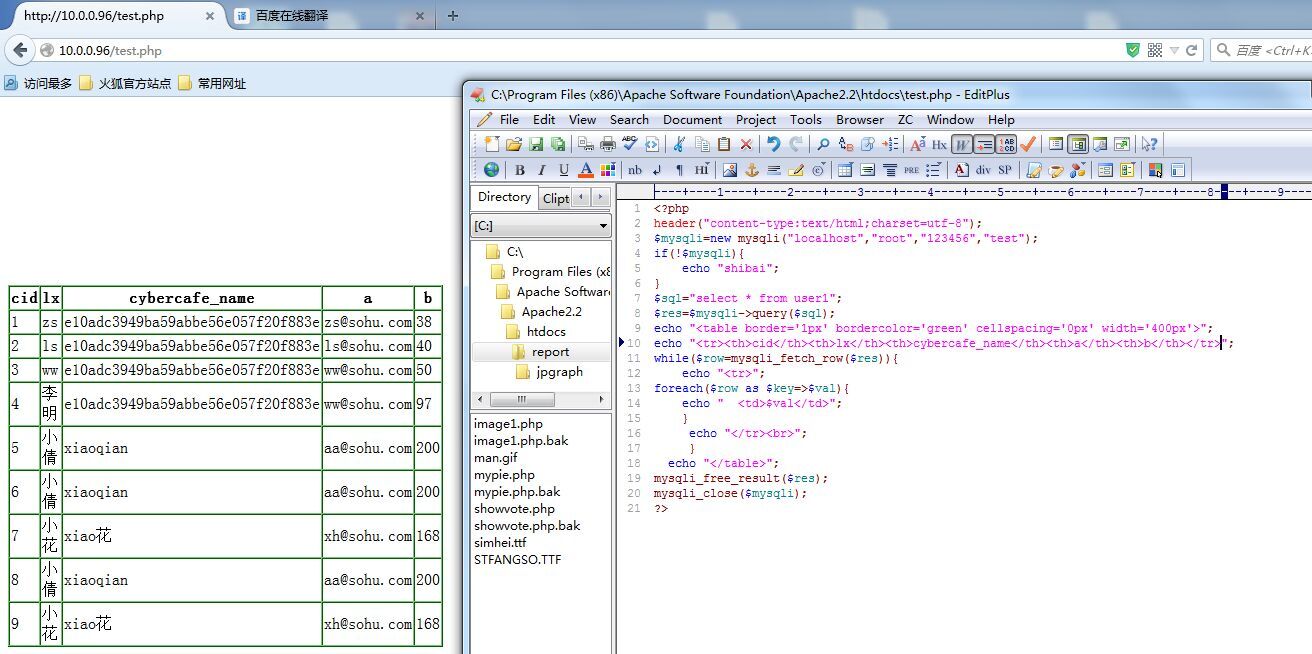Save the file with the floppy icon
Viewport: 1312px width, 654px height.
(x=536, y=144)
